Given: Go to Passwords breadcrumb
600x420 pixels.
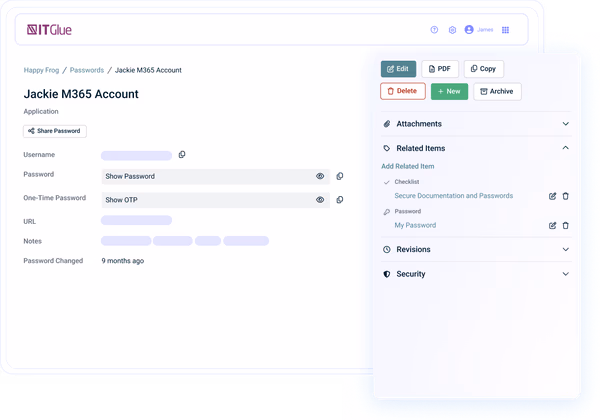Looking at the screenshot, I should (x=87, y=70).
